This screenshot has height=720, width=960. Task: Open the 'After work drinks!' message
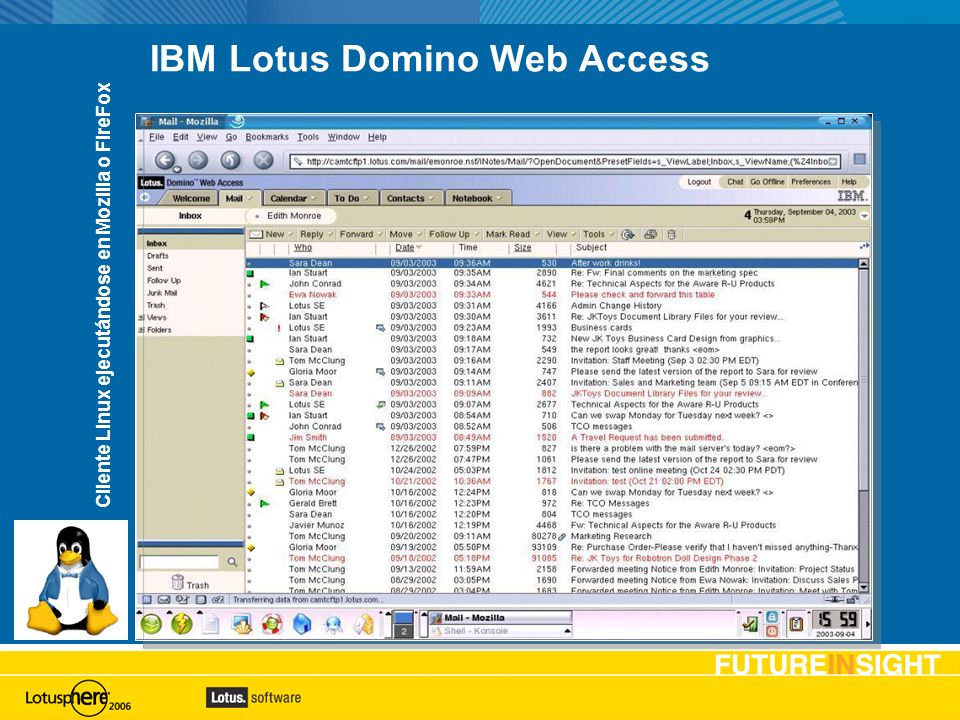552,263
